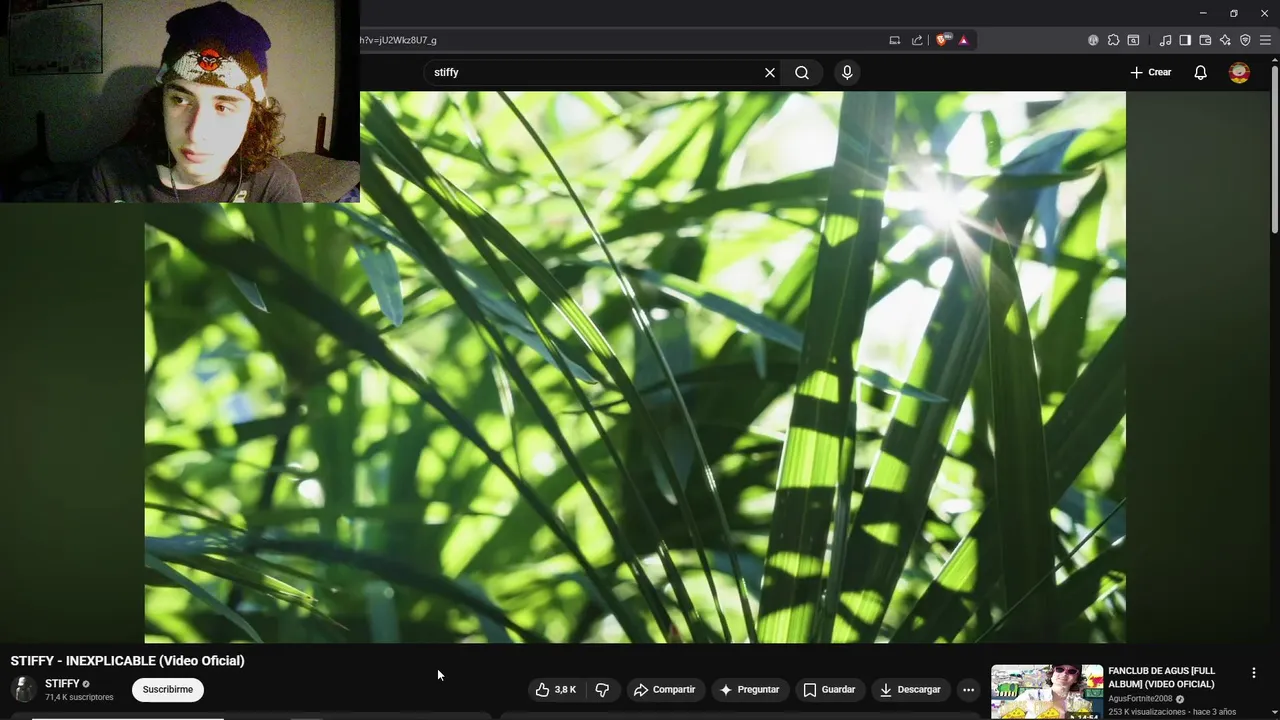
Task: Click the AgusFortnite2008 channel name
Action: coord(1140,699)
